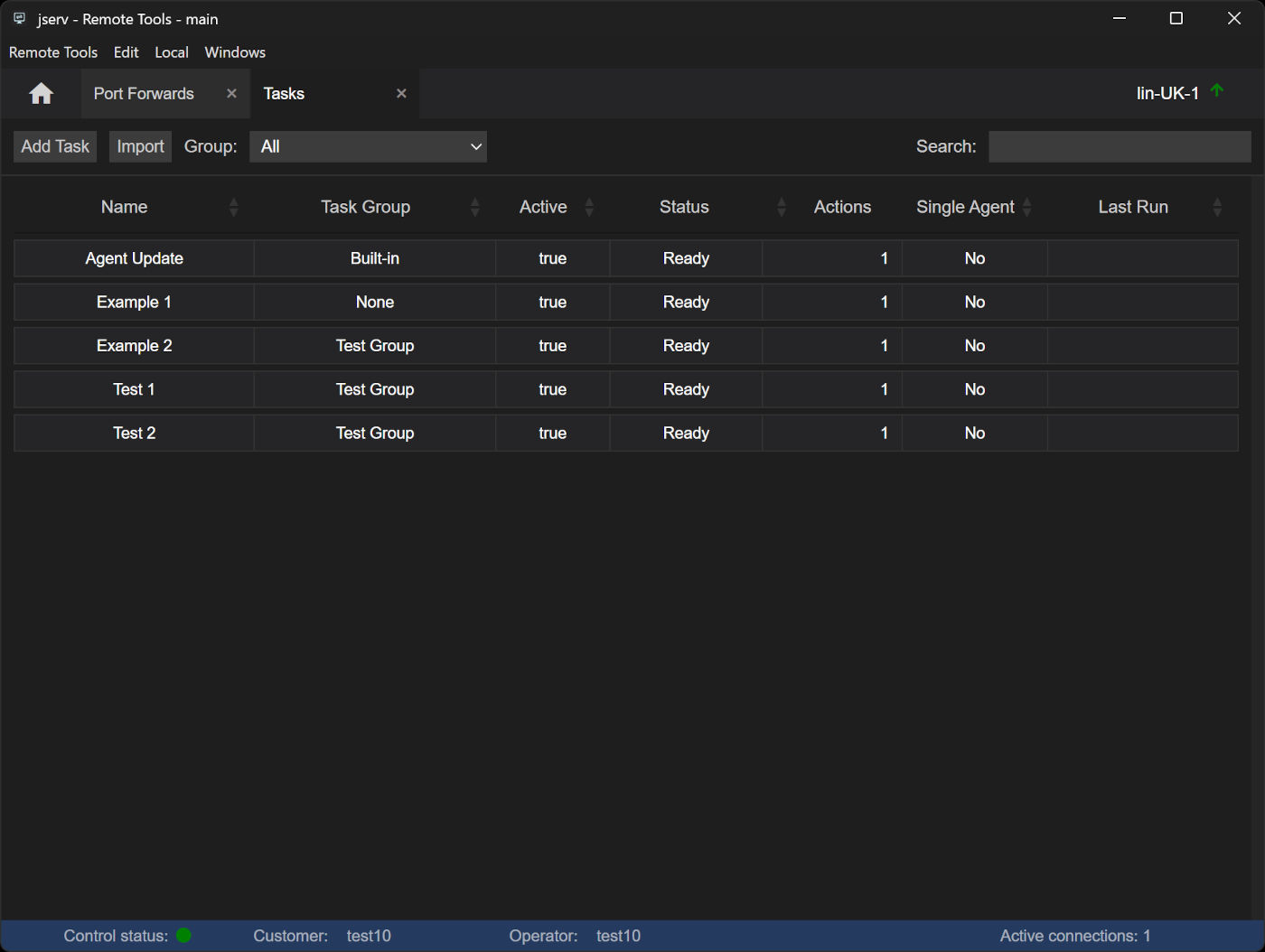Click the Ready status for Example 1
The width and height of the screenshot is (1265, 952).
coord(687,303)
